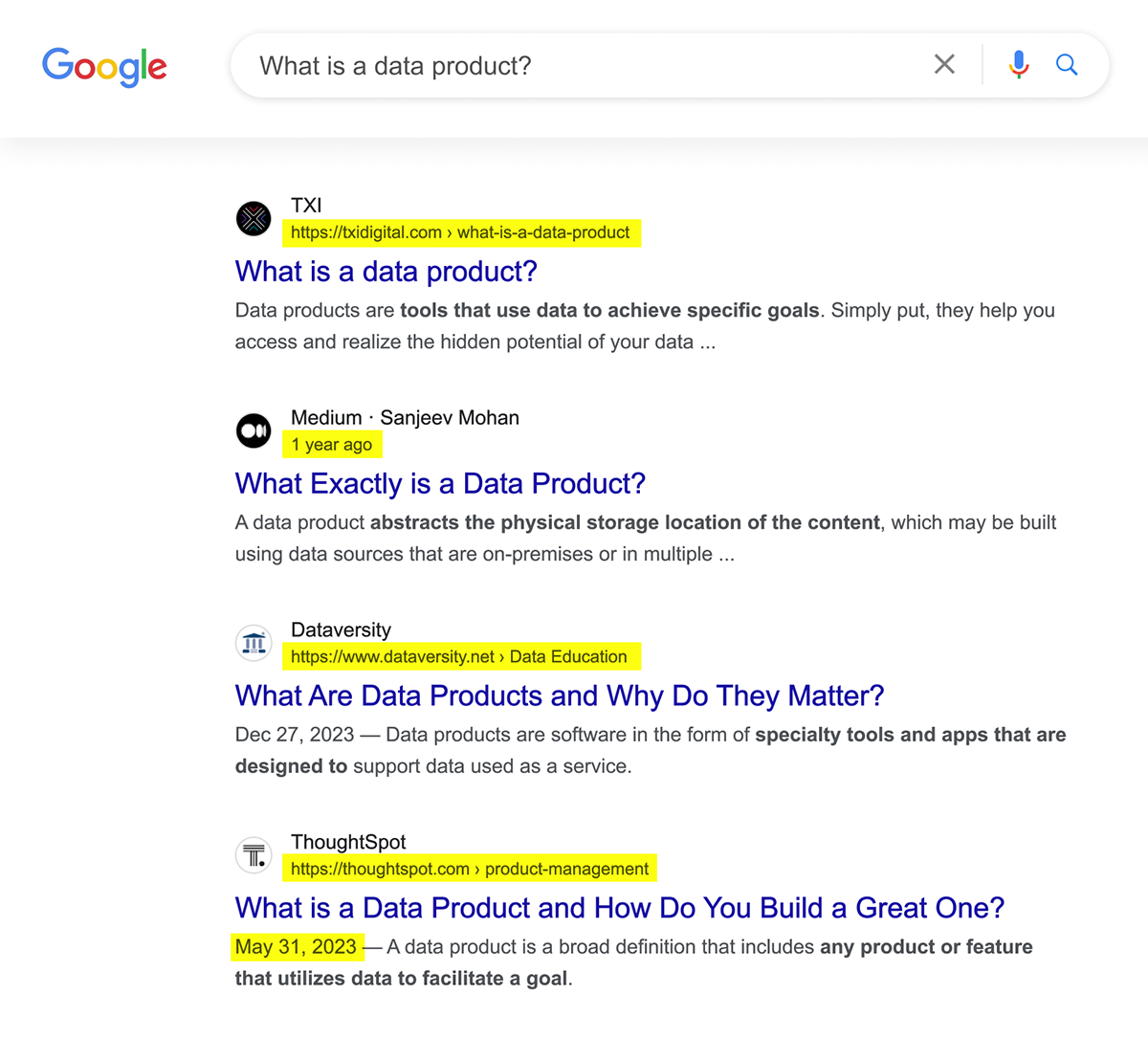Click the Dataversity site name label
The width and height of the screenshot is (1148, 1038).
(341, 630)
